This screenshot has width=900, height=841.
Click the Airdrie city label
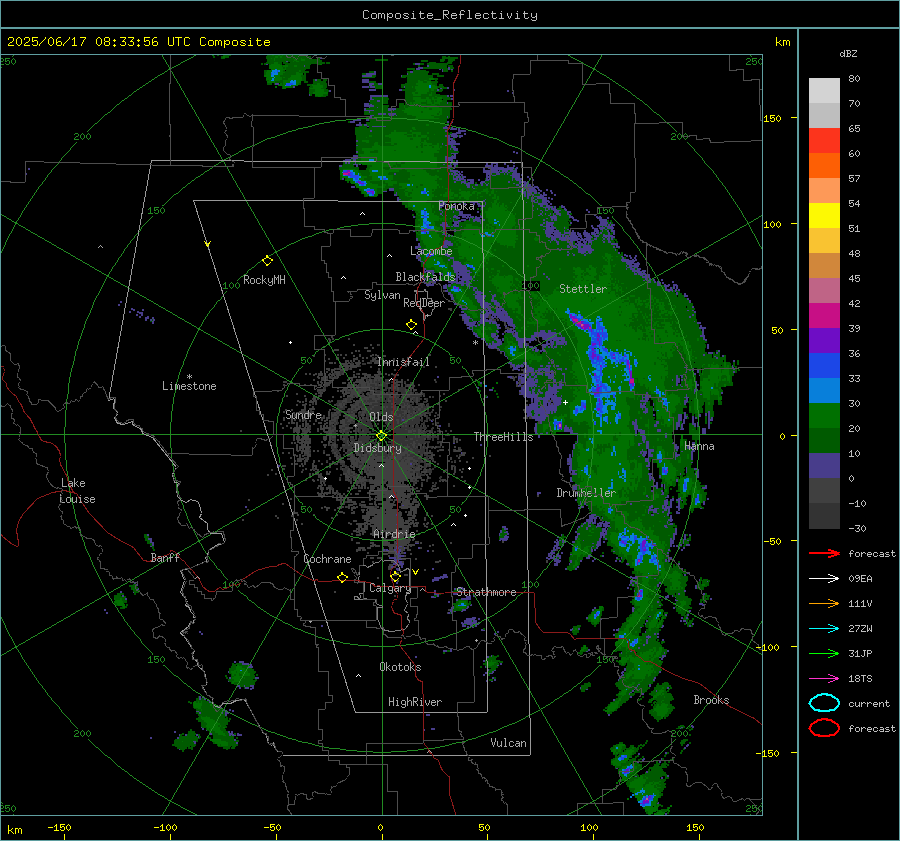coord(394,534)
